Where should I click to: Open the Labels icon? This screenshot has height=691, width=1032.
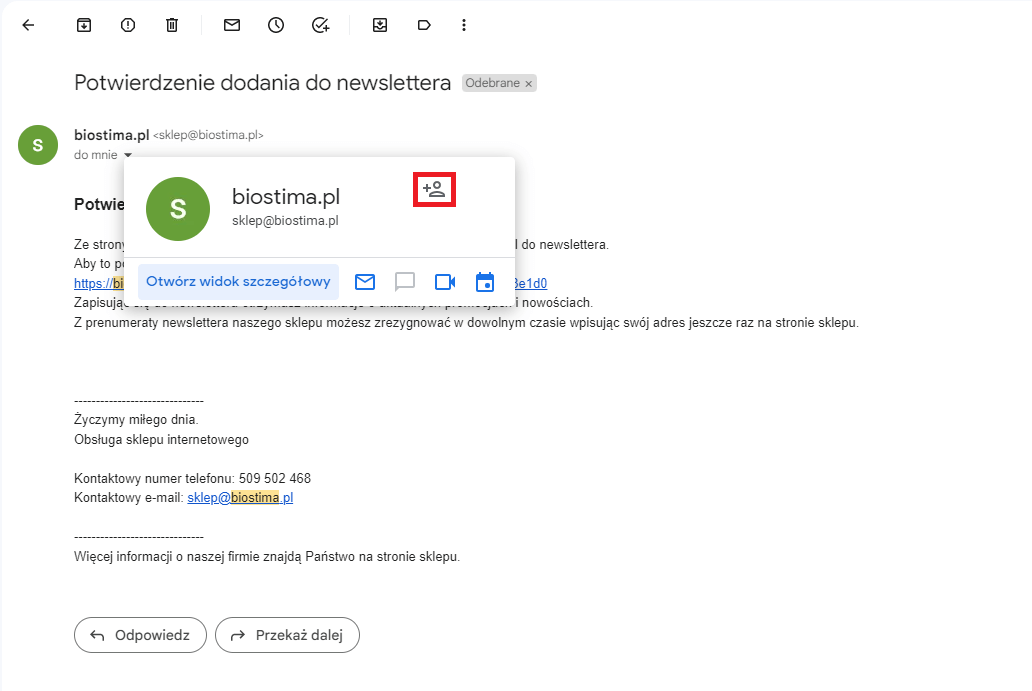(424, 25)
